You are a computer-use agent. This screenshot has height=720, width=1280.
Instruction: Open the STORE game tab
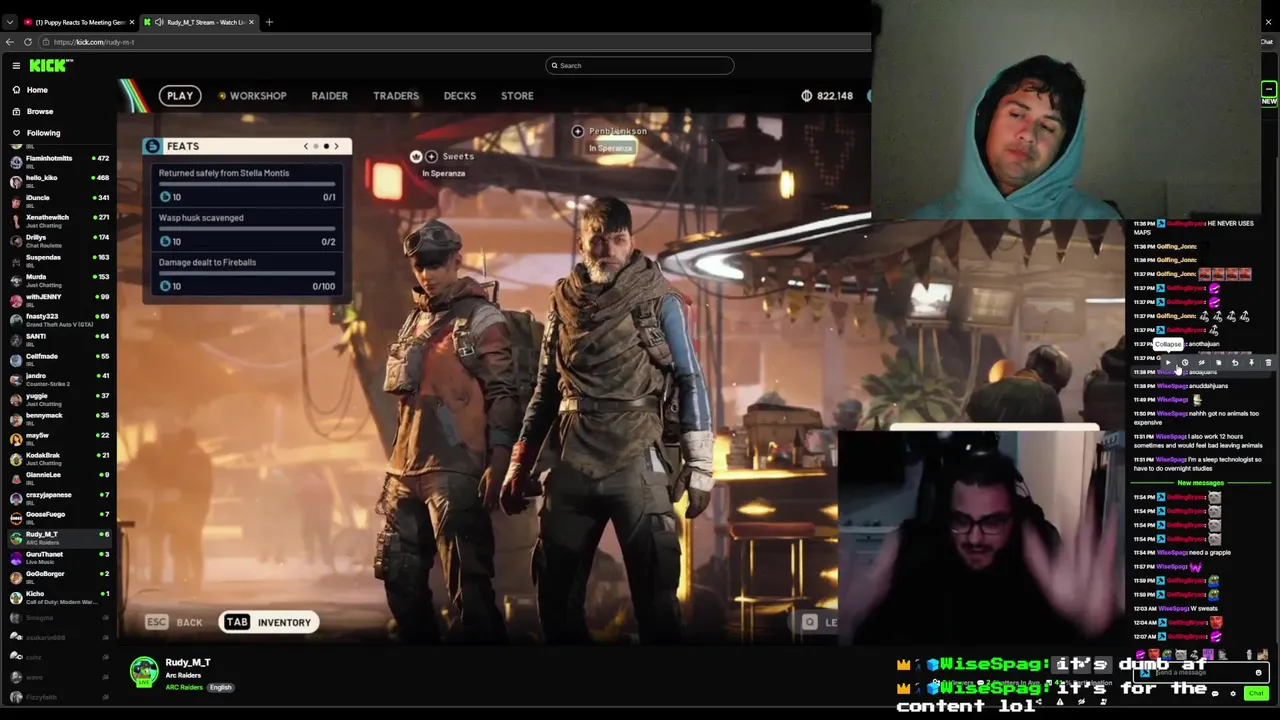click(x=517, y=96)
